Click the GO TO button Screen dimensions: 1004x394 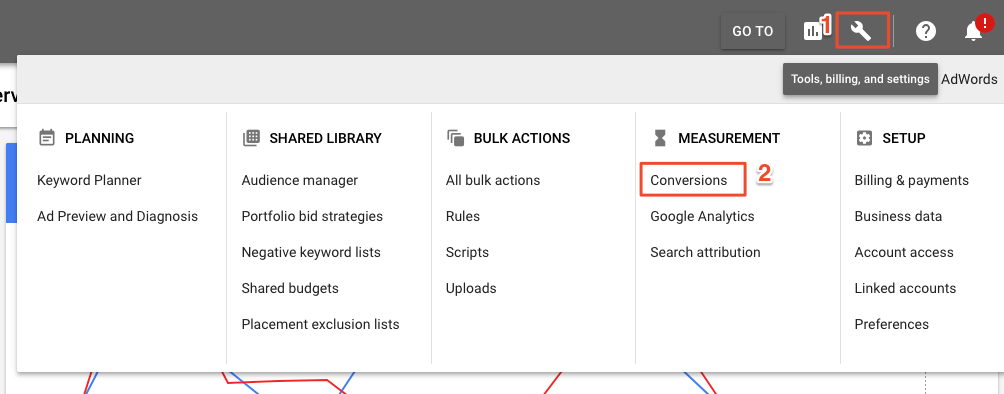[752, 31]
